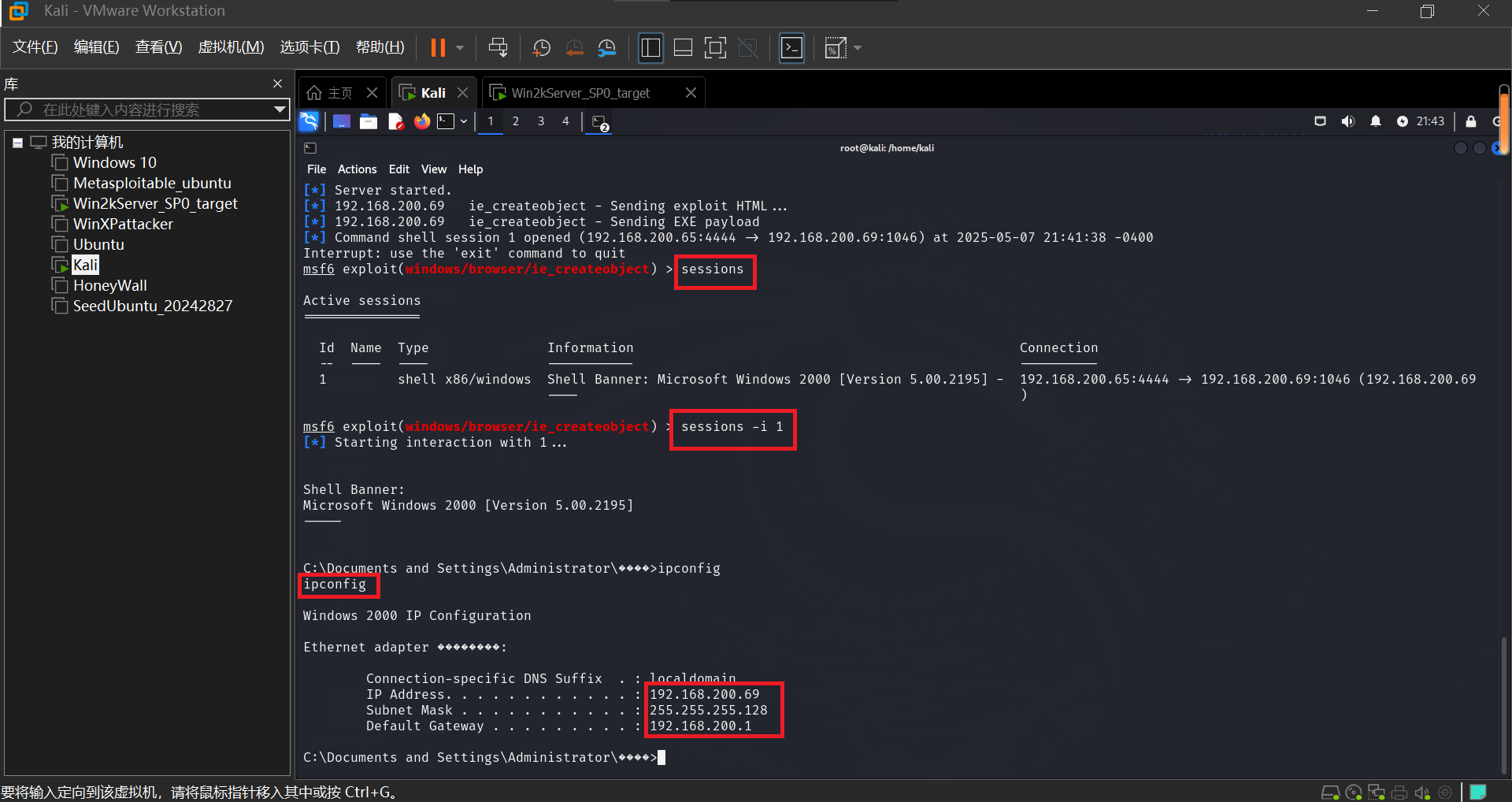Screen dimensions: 1512x802
Task: Open the terminal Actions menu
Action: 358,169
